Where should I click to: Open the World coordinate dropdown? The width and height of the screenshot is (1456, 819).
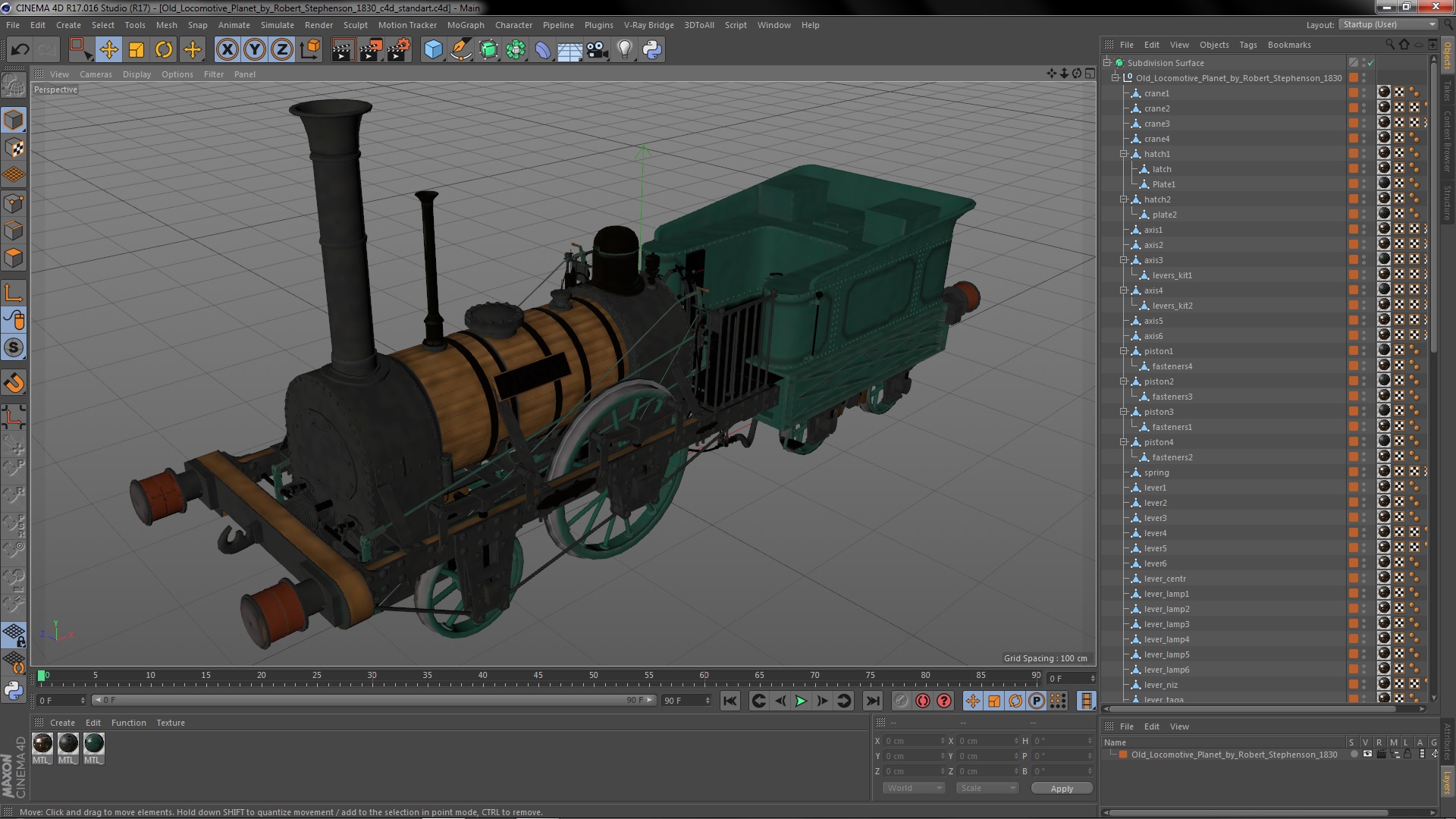[x=914, y=789]
